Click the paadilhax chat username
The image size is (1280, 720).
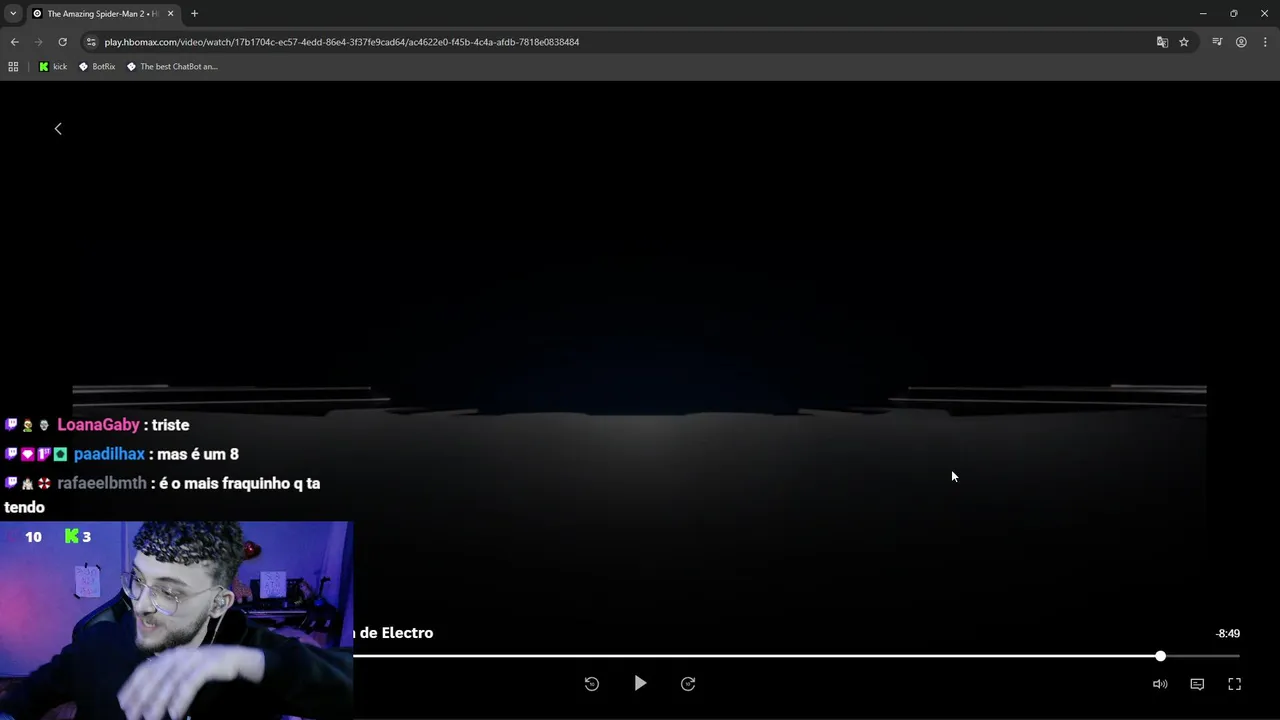click(x=109, y=454)
